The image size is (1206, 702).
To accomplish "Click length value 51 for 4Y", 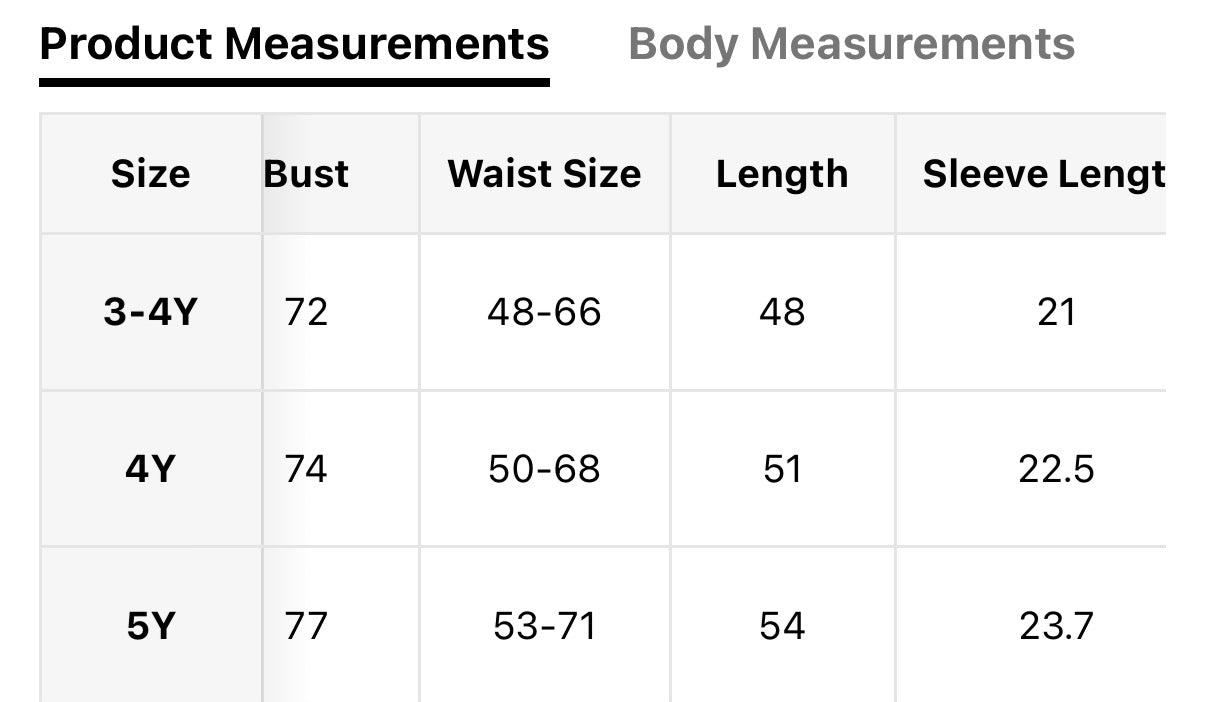I will tap(782, 468).
